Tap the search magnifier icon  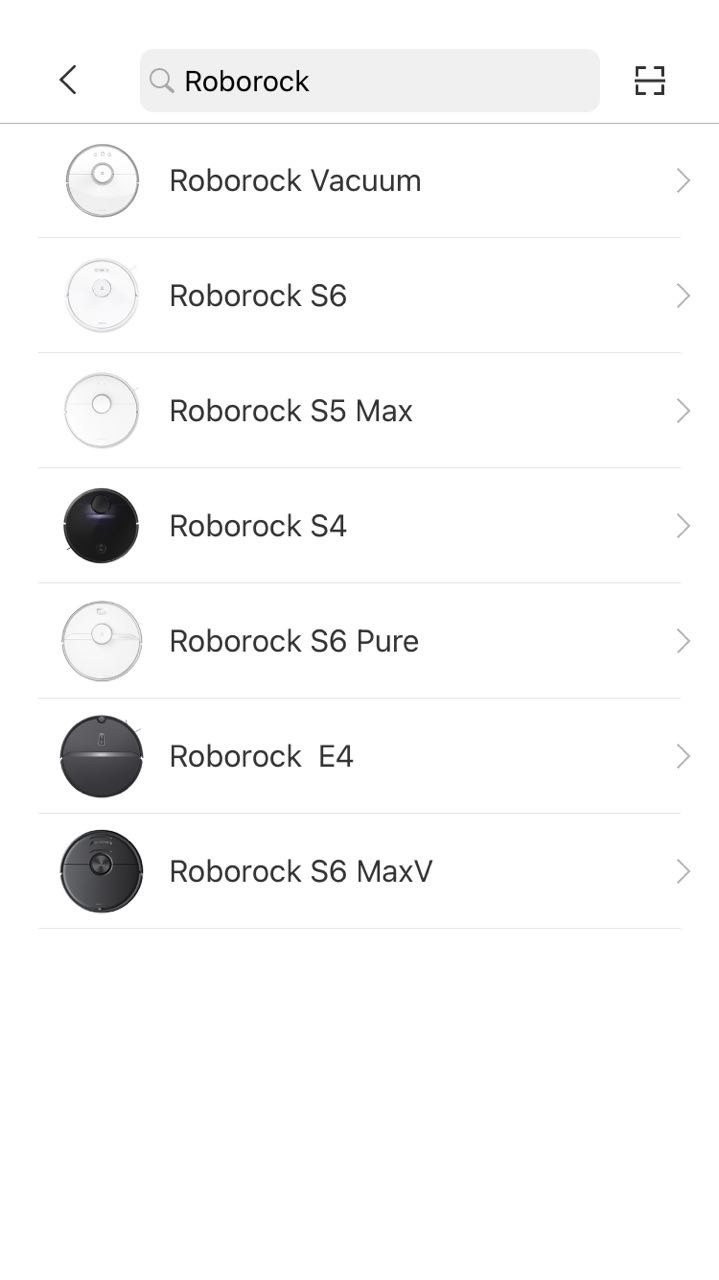[x=162, y=80]
